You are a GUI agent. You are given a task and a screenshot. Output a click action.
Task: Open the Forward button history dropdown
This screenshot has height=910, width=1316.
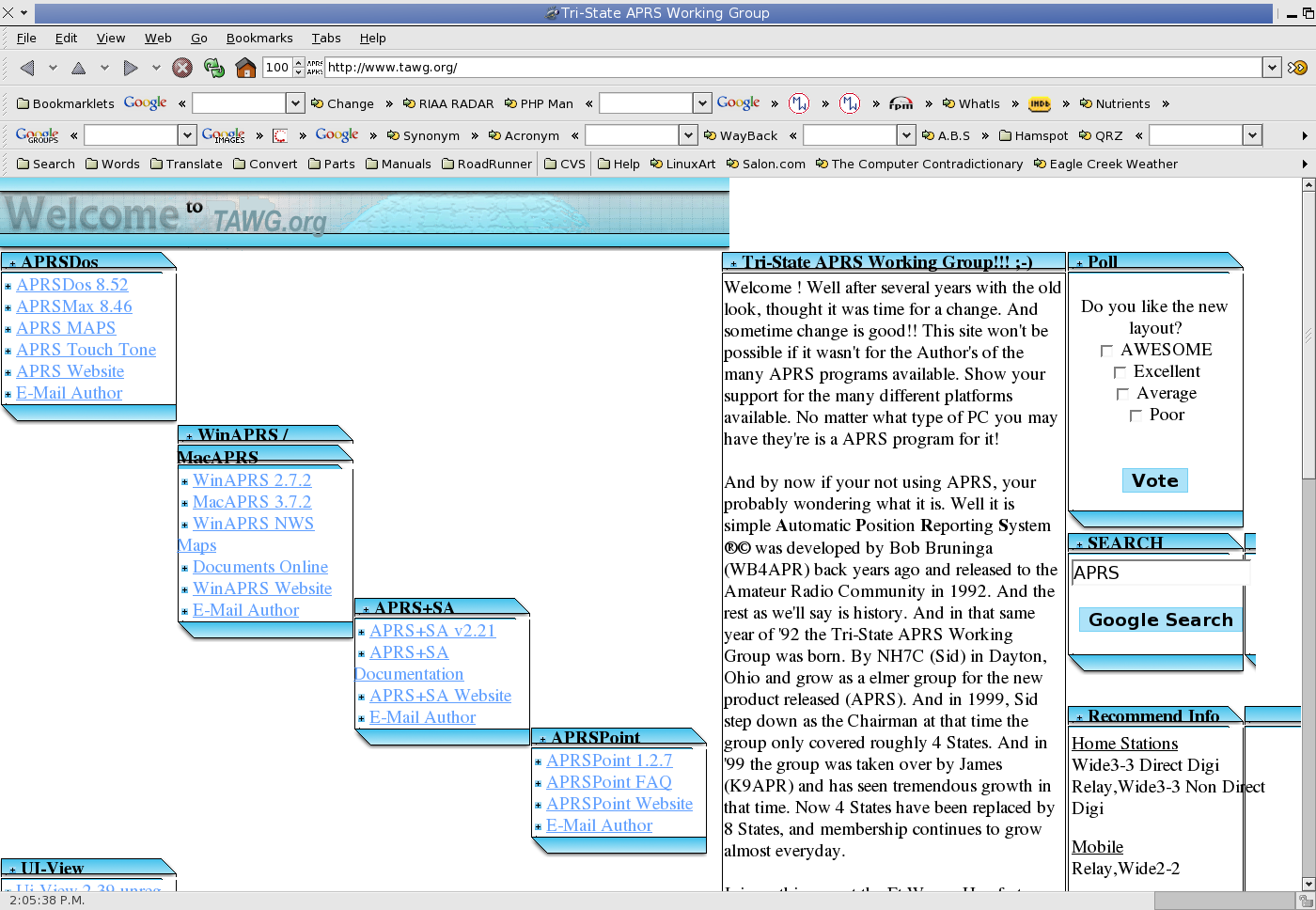pyautogui.click(x=156, y=68)
